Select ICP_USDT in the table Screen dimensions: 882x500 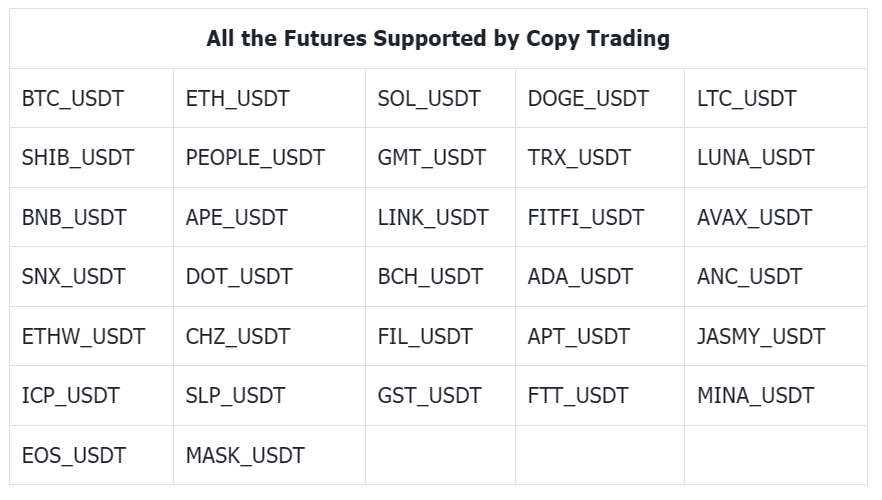click(70, 396)
